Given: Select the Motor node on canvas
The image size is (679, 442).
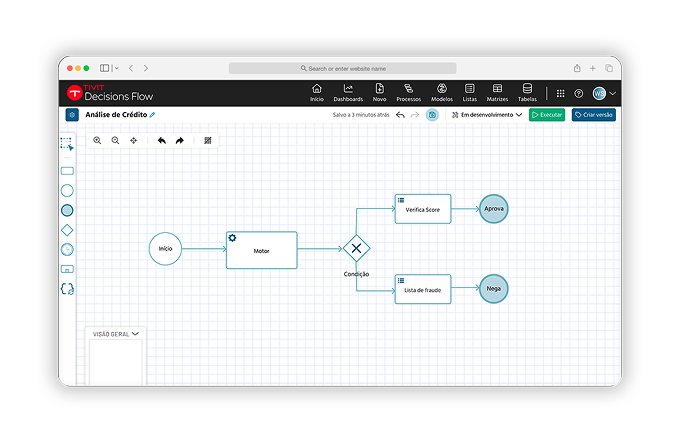Looking at the screenshot, I should pyautogui.click(x=261, y=250).
